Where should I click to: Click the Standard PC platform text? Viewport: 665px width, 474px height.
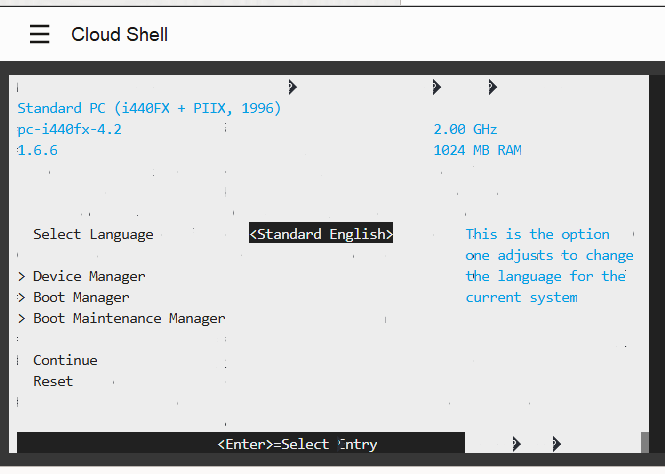point(149,108)
